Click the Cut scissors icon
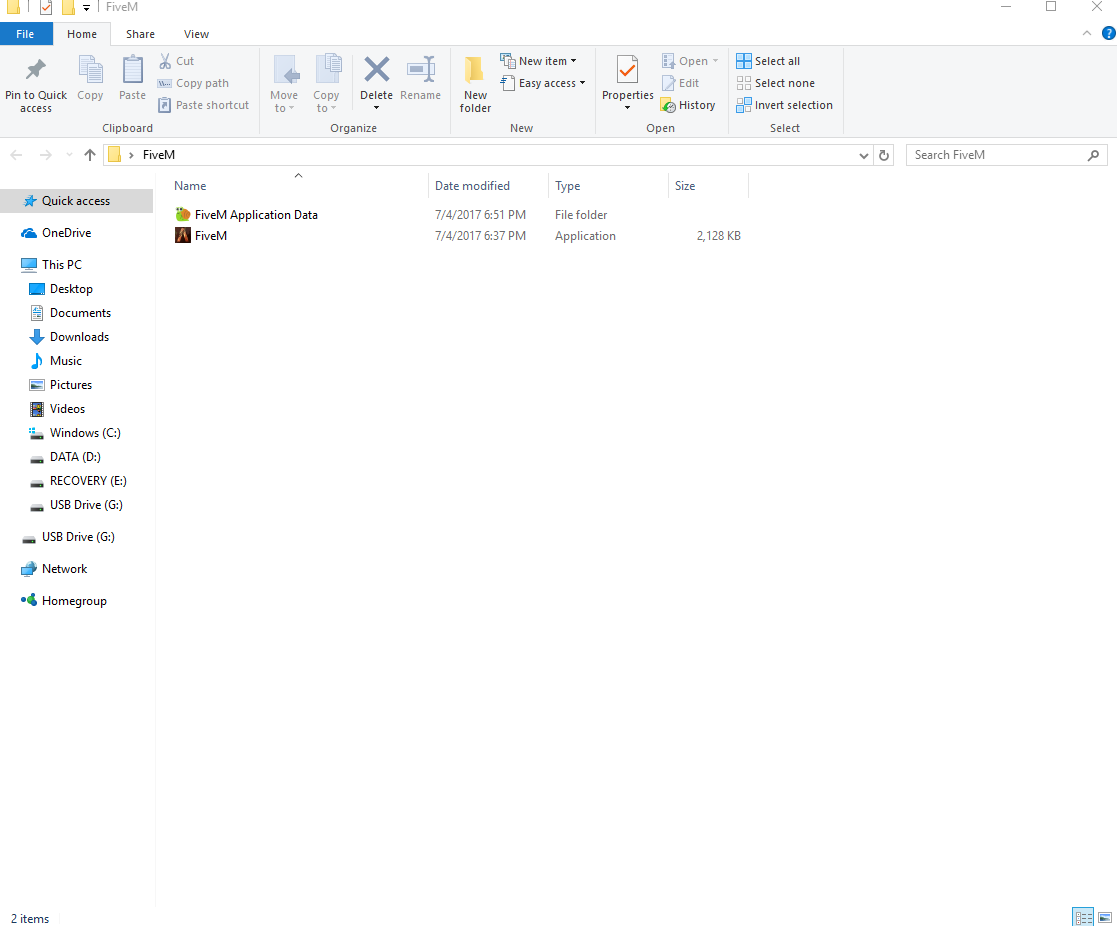This screenshot has height=926, width=1117. tap(165, 61)
